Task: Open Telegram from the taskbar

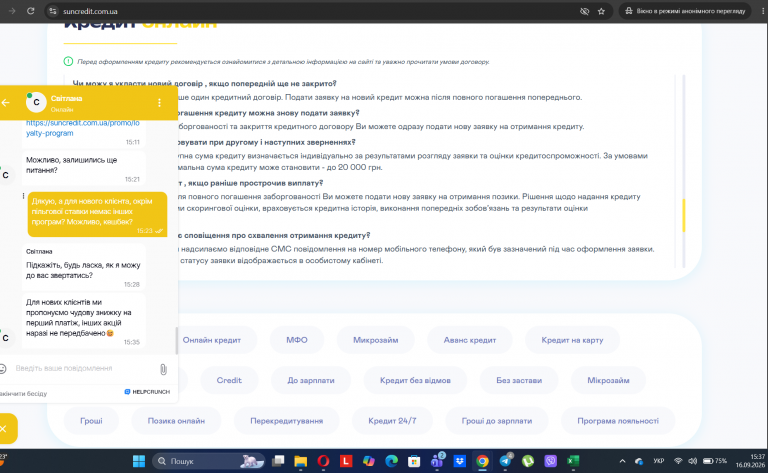Action: coord(505,460)
